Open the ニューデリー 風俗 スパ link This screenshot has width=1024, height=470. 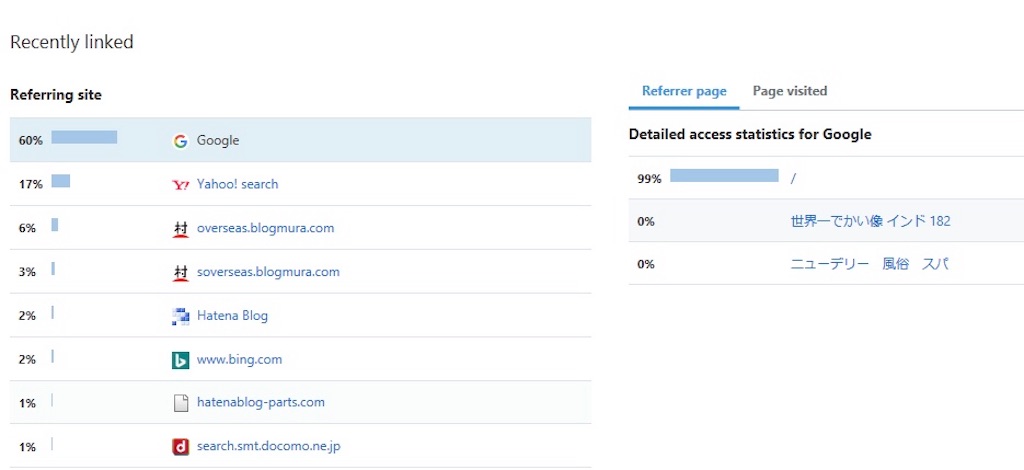click(x=869, y=264)
